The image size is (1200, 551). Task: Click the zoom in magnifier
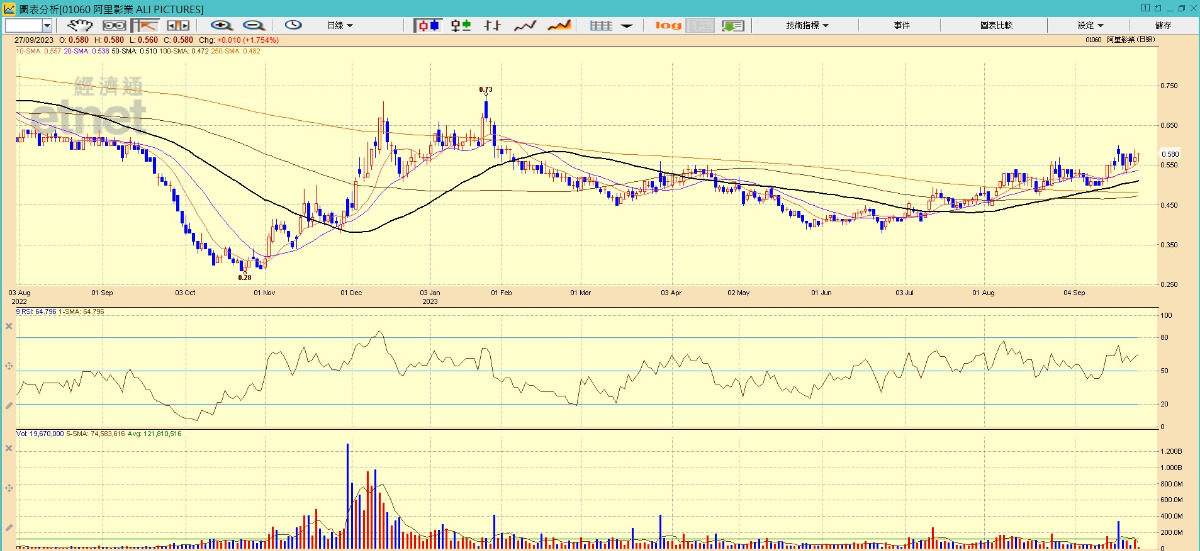[x=221, y=25]
